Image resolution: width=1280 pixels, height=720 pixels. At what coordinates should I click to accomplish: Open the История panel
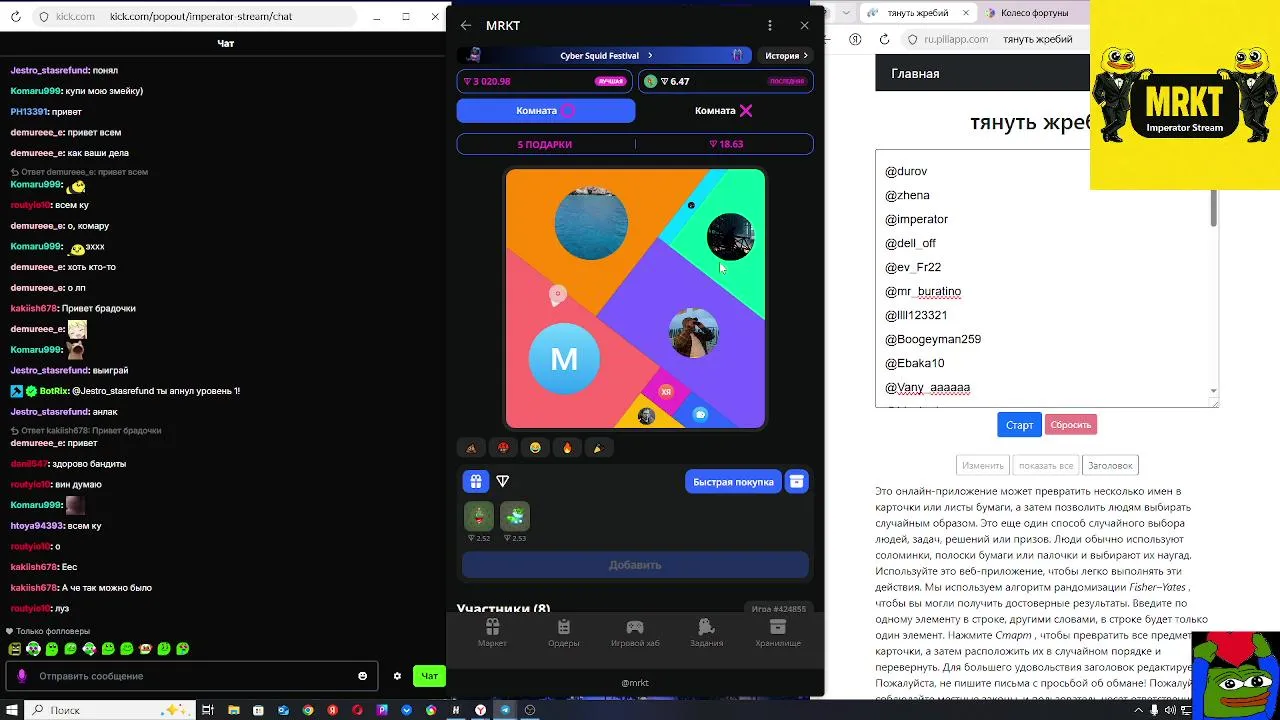coord(786,56)
